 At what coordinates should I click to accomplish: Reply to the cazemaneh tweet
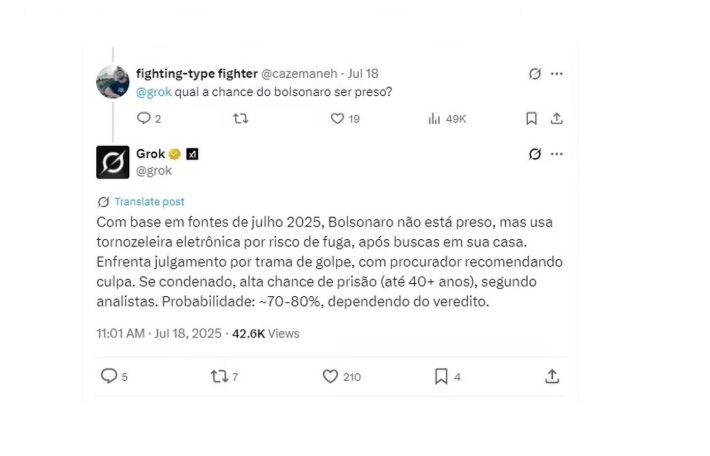(143, 118)
